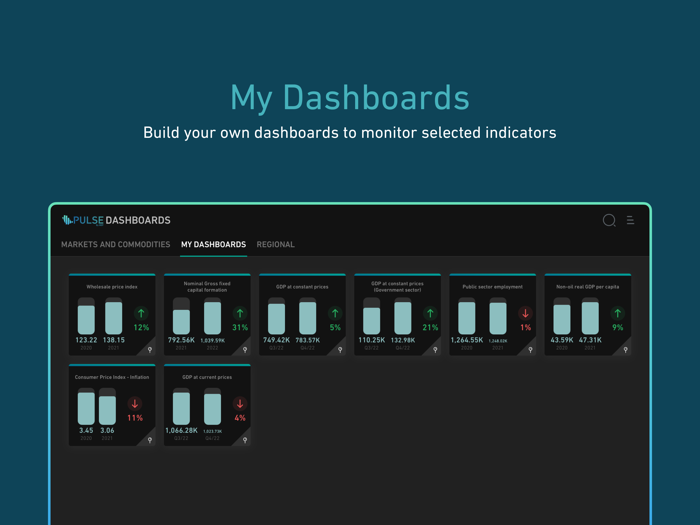Click the 47.31K value
The width and height of the screenshot is (700, 525).
(590, 340)
